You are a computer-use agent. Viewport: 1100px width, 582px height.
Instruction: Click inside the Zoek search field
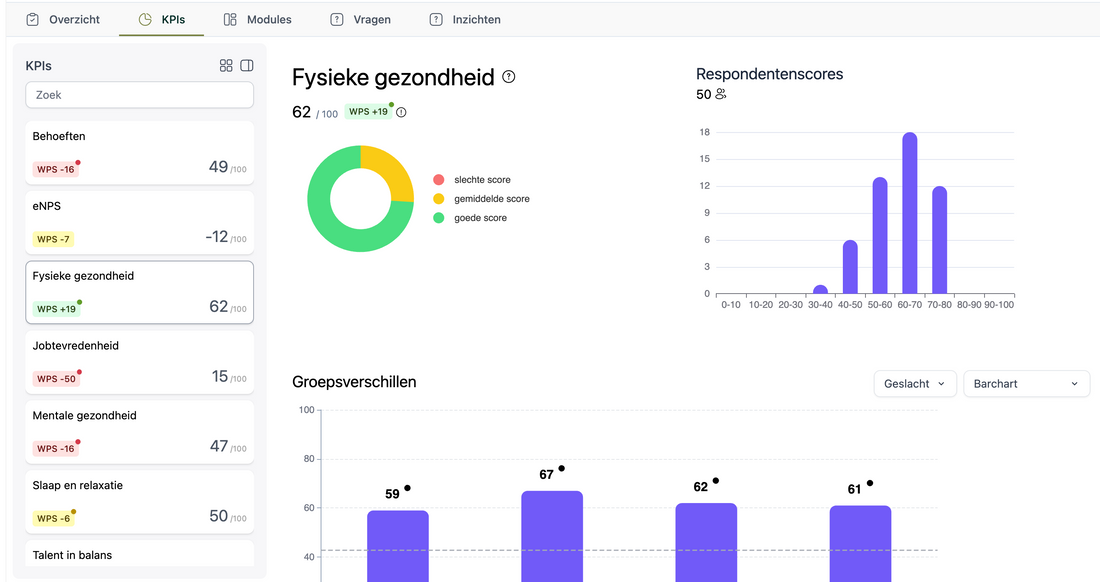click(x=139, y=94)
